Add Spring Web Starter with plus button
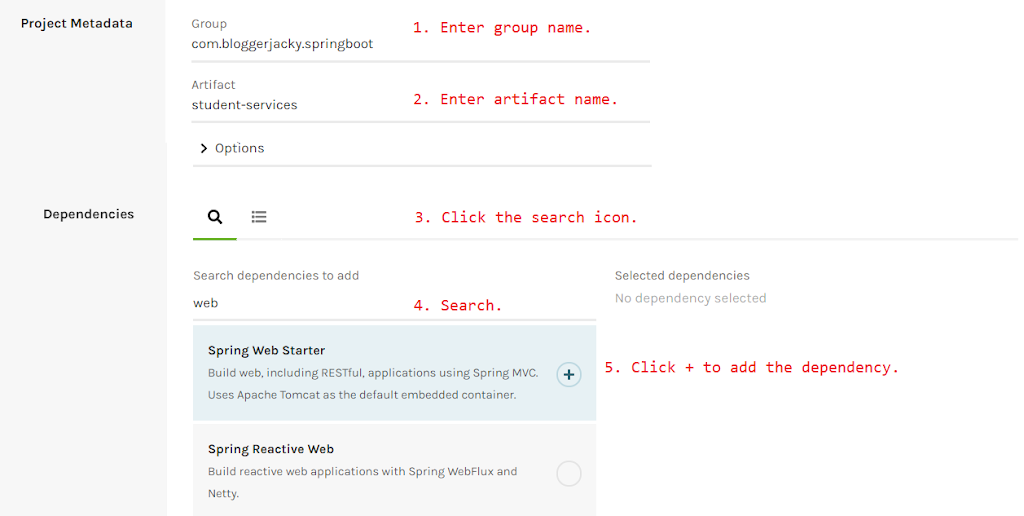The width and height of the screenshot is (1024, 516). tap(568, 375)
